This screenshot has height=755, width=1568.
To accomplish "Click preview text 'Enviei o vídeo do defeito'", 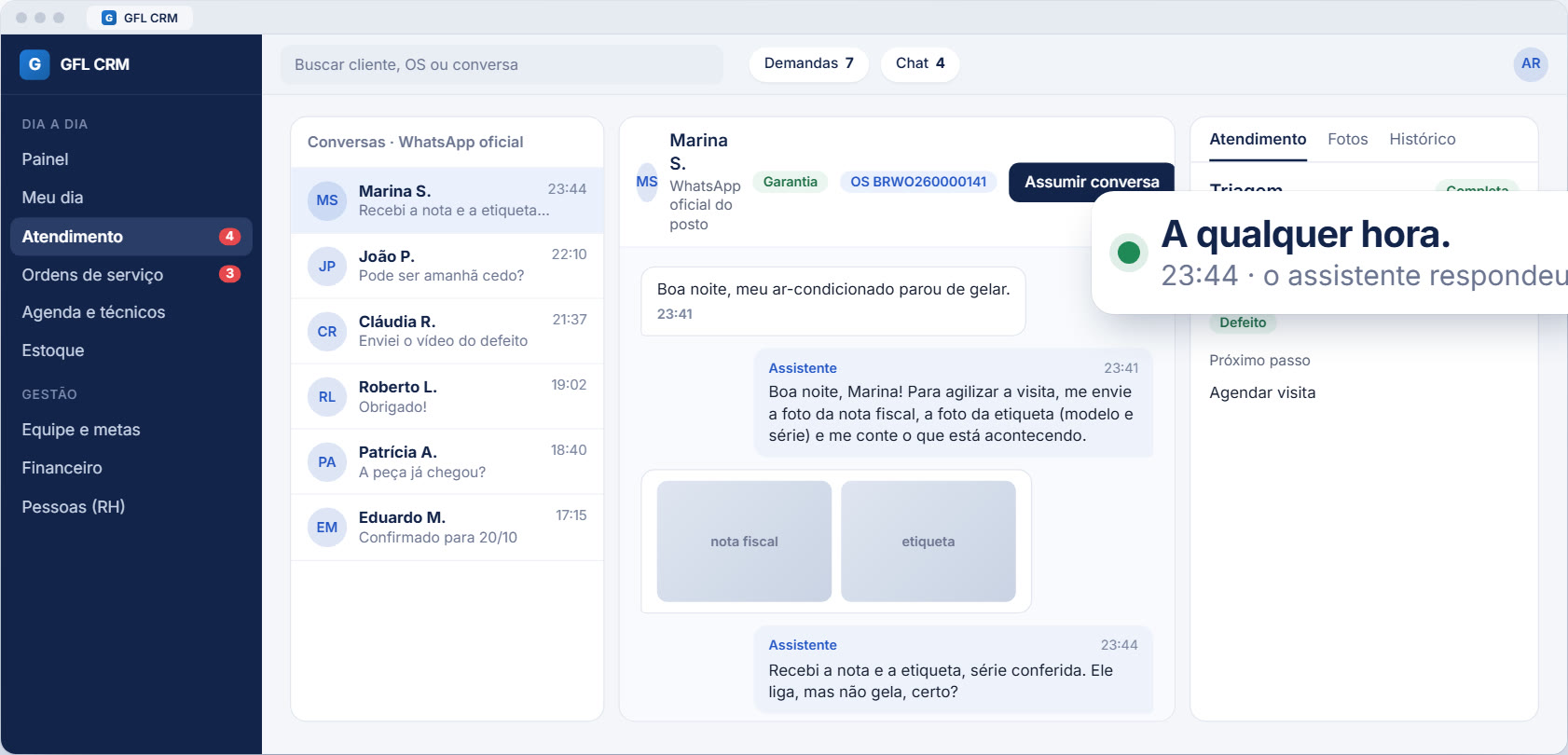I will click(x=443, y=341).
